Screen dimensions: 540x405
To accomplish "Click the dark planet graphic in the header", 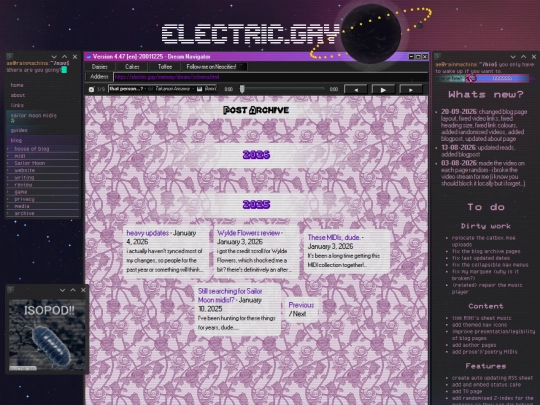I will [x=371, y=33].
